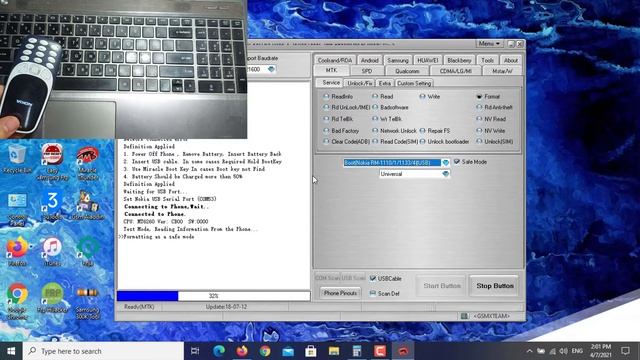Image resolution: width=640 pixels, height=360 pixels.
Task: Click Miracle Box app on the taskbar
Action: click(403, 351)
